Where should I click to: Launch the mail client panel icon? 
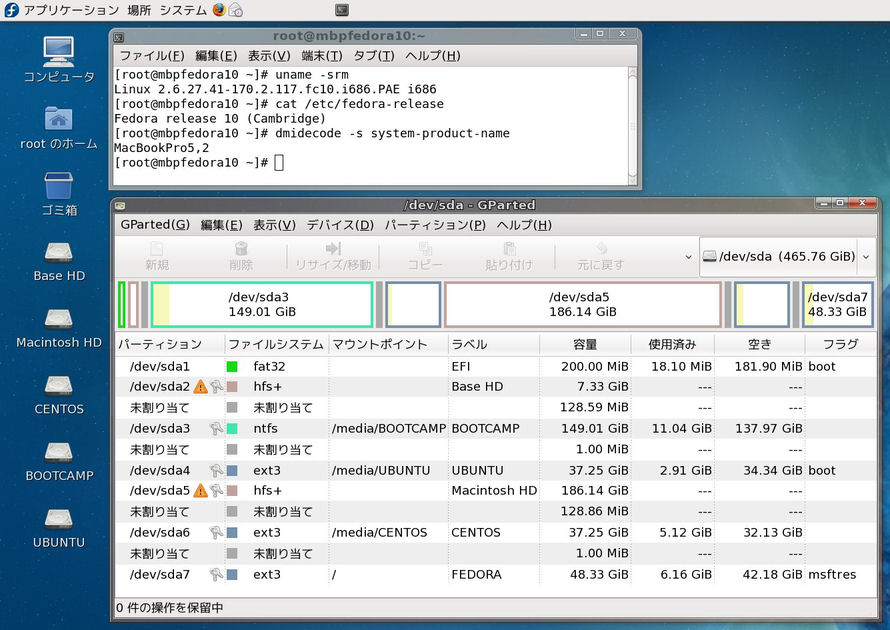(x=236, y=10)
